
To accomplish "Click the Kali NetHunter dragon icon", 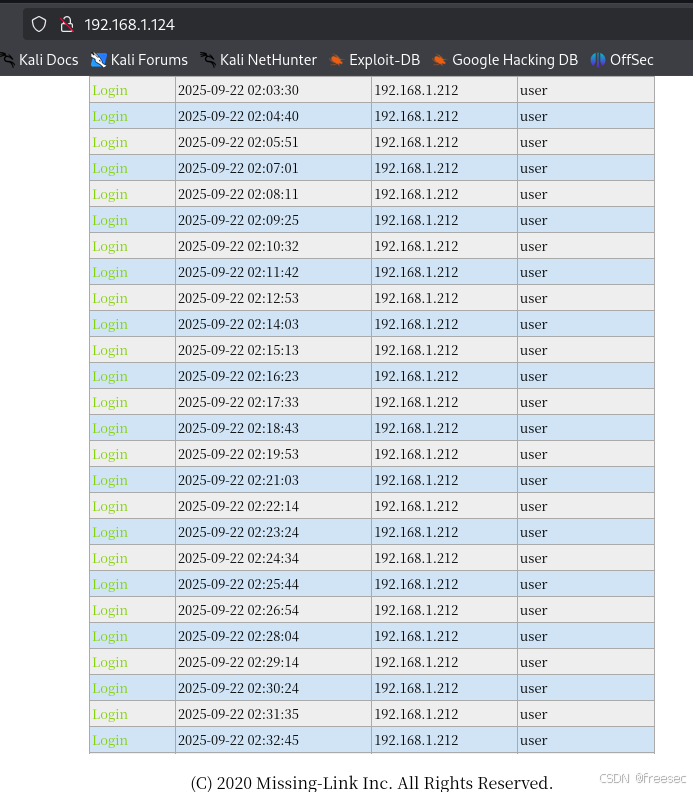I will 208,60.
